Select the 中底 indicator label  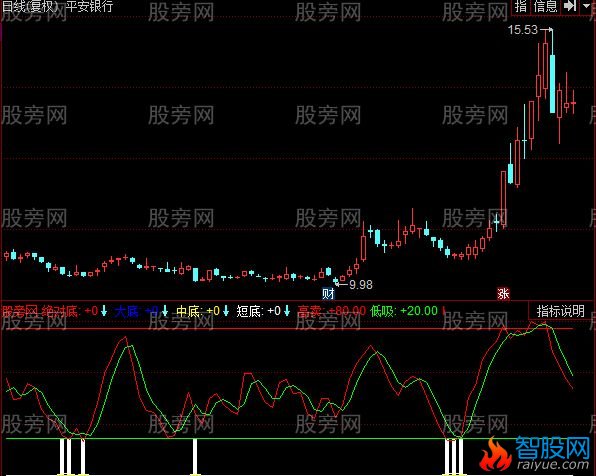tap(189, 311)
